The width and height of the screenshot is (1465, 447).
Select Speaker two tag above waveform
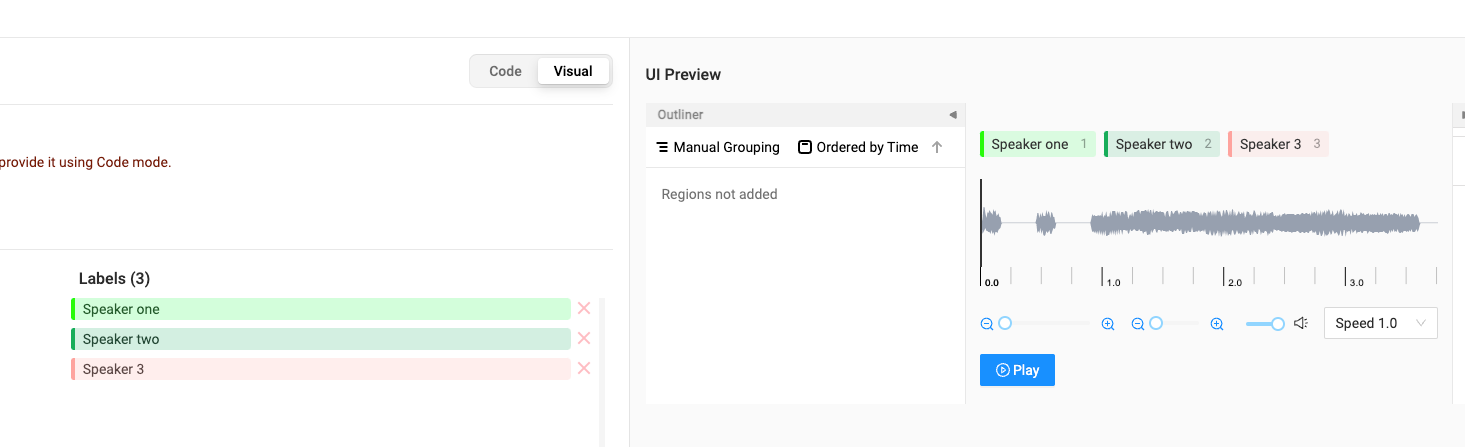(x=1161, y=144)
